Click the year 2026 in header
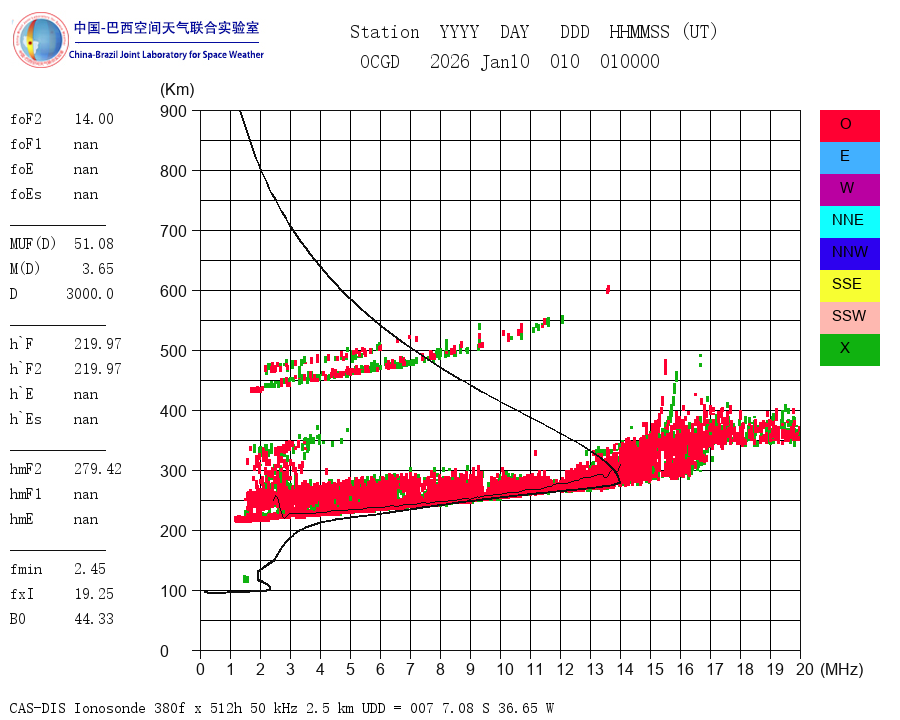Viewport: 900px width, 720px height. (x=450, y=61)
